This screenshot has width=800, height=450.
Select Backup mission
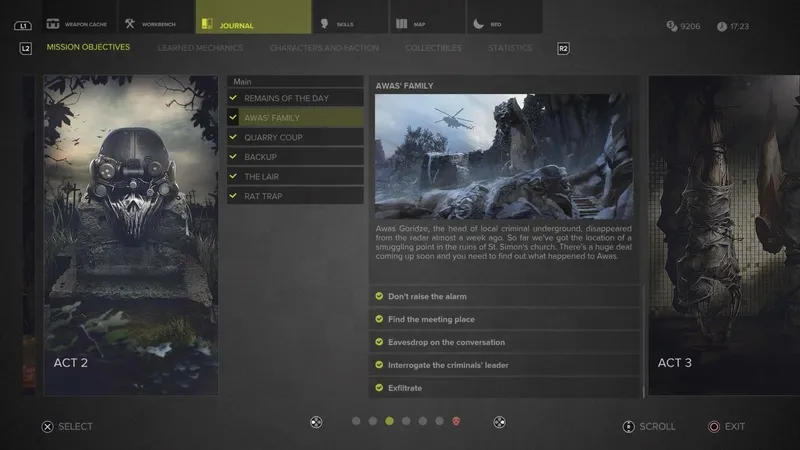click(x=295, y=157)
